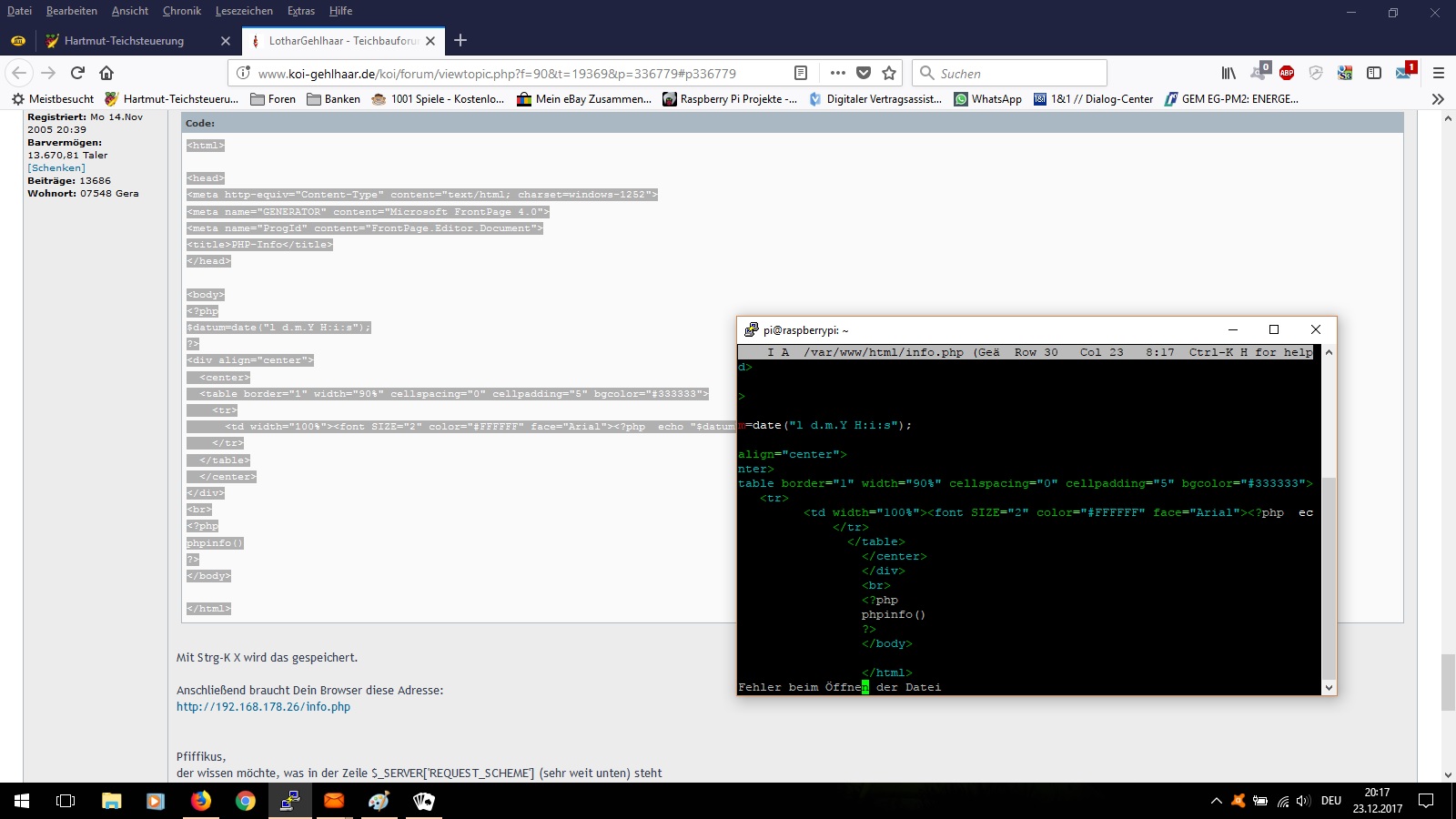Toggle the Firefox sidebar view

[x=1374, y=73]
